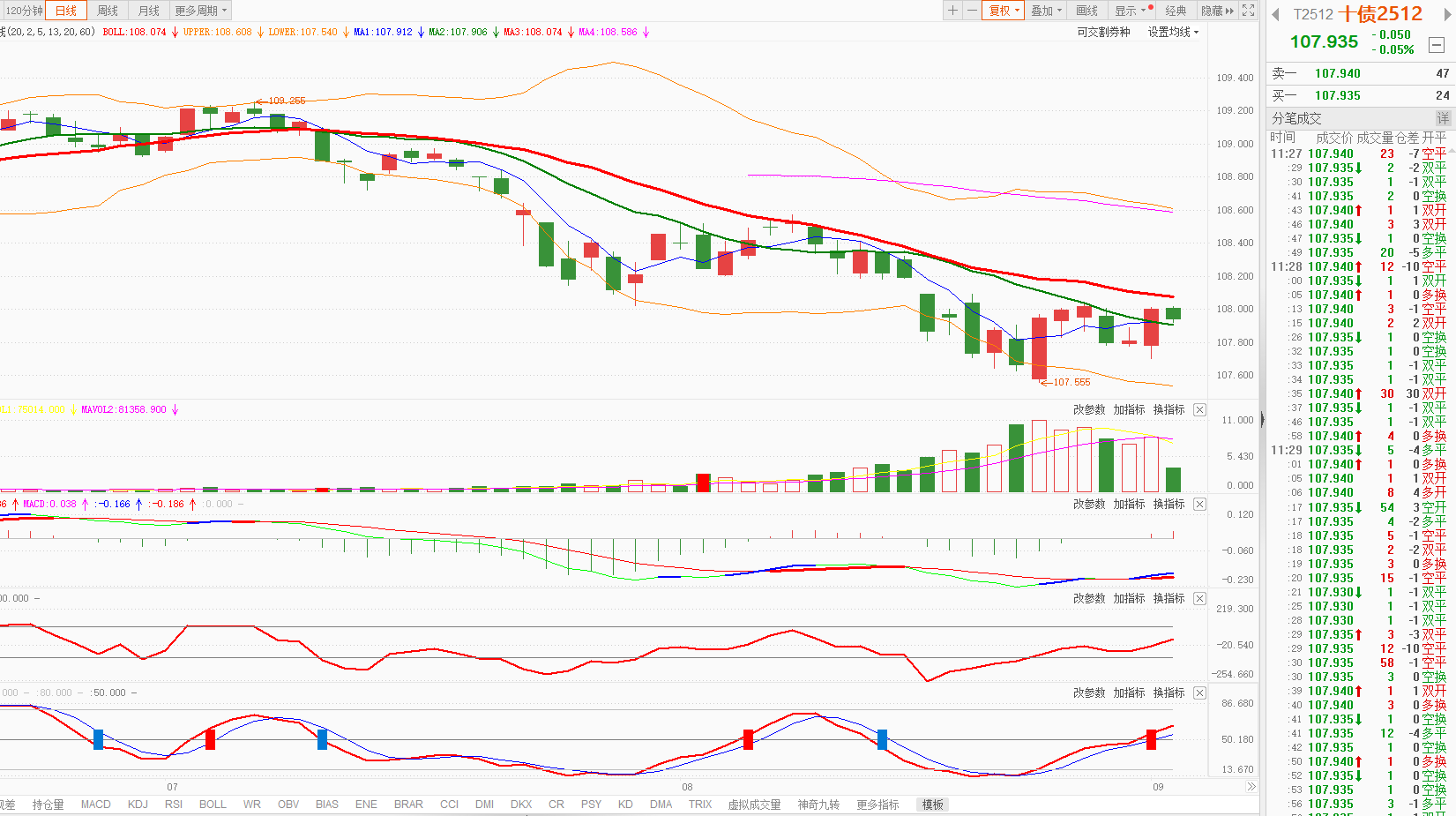The image size is (1456, 816).
Task: Close the KD indicator pane
Action: 1199,693
